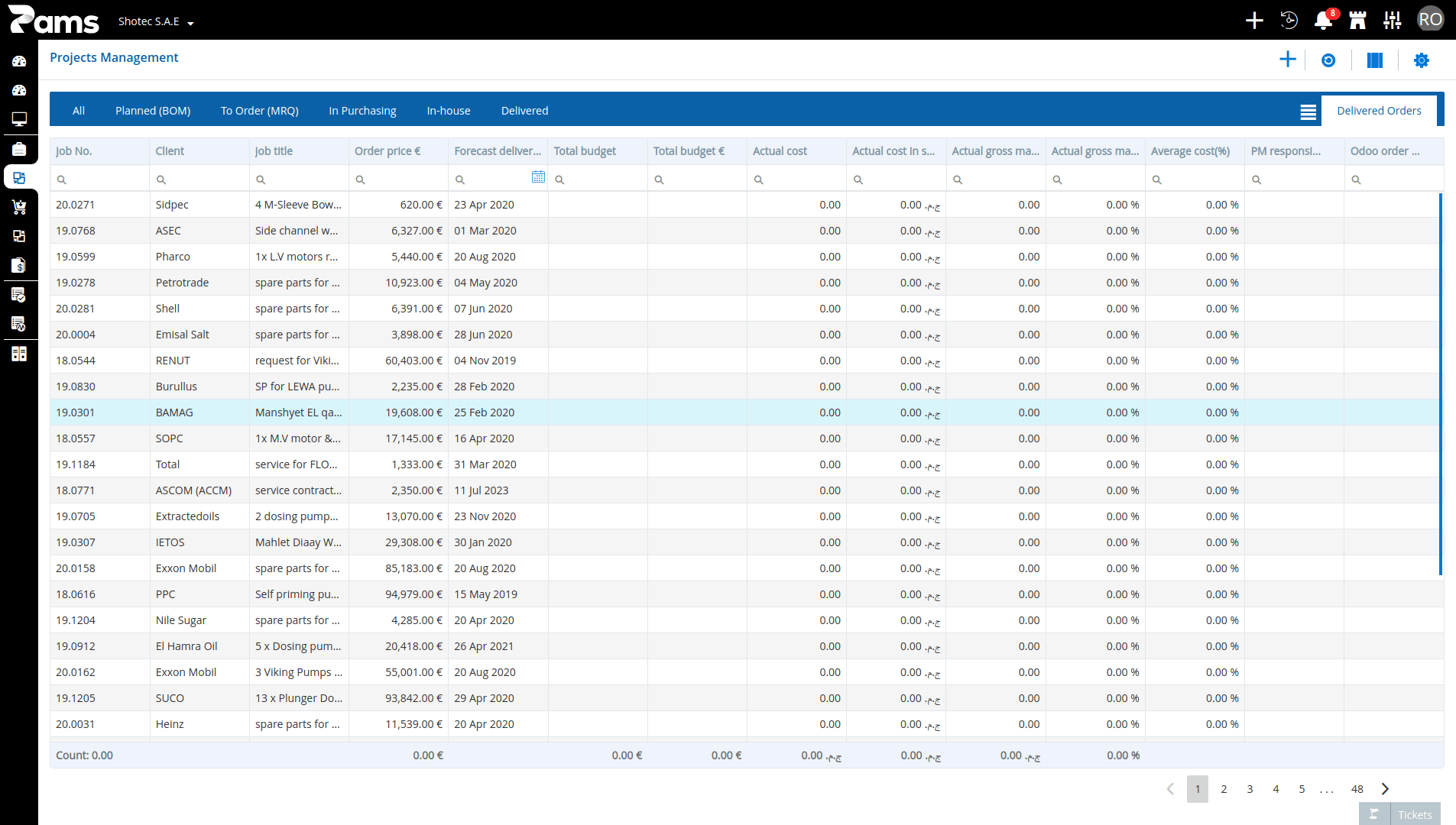Open the shopping cart purchasing sidebar icon
The image size is (1456, 825).
pyautogui.click(x=19, y=207)
